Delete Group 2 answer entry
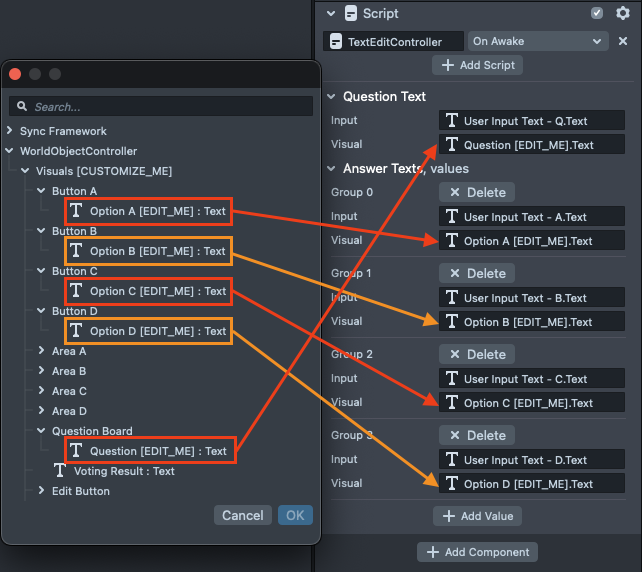Image resolution: width=642 pixels, height=572 pixels. point(477,354)
